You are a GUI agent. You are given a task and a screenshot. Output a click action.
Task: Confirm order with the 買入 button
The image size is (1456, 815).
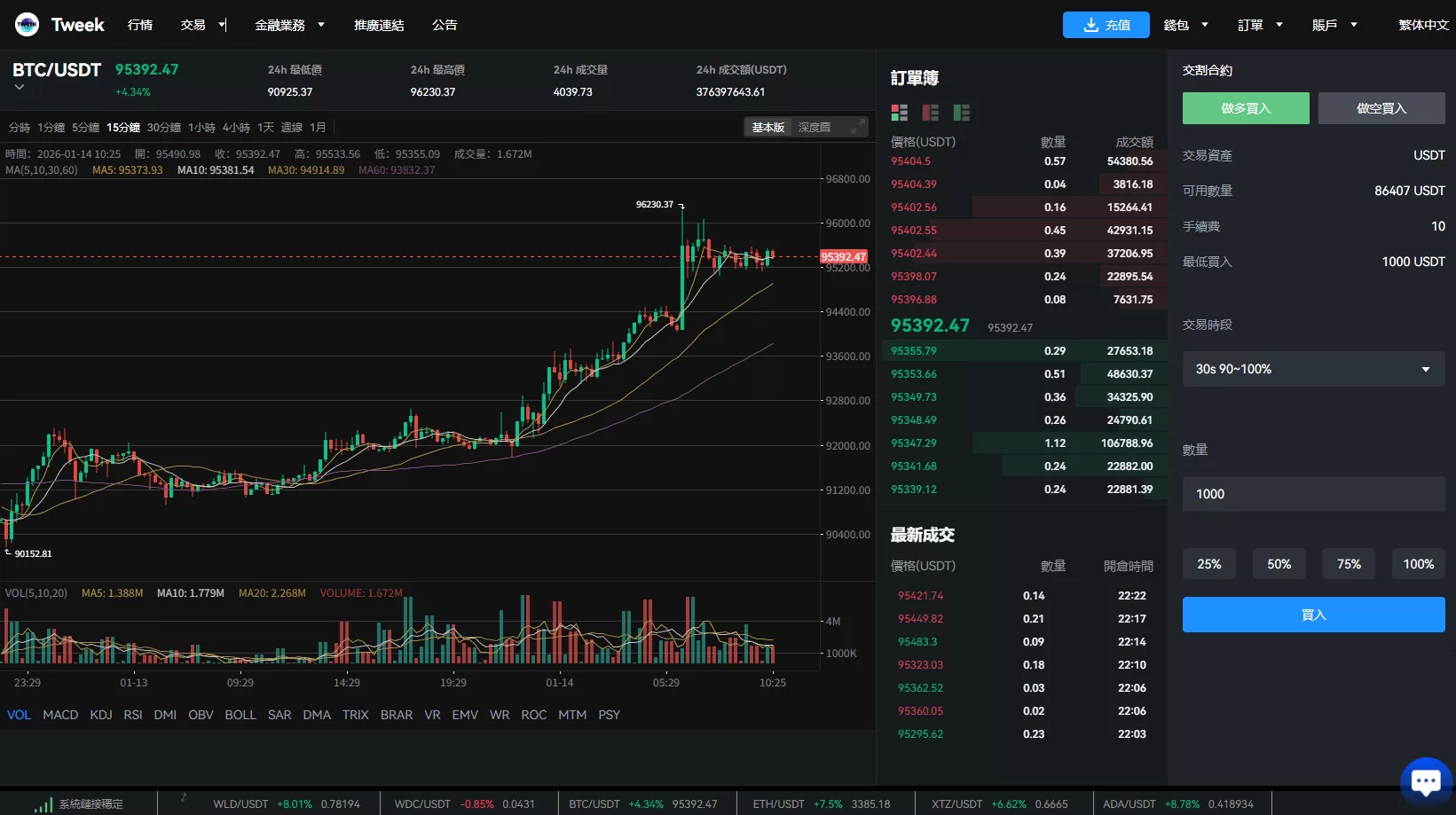pyautogui.click(x=1312, y=614)
